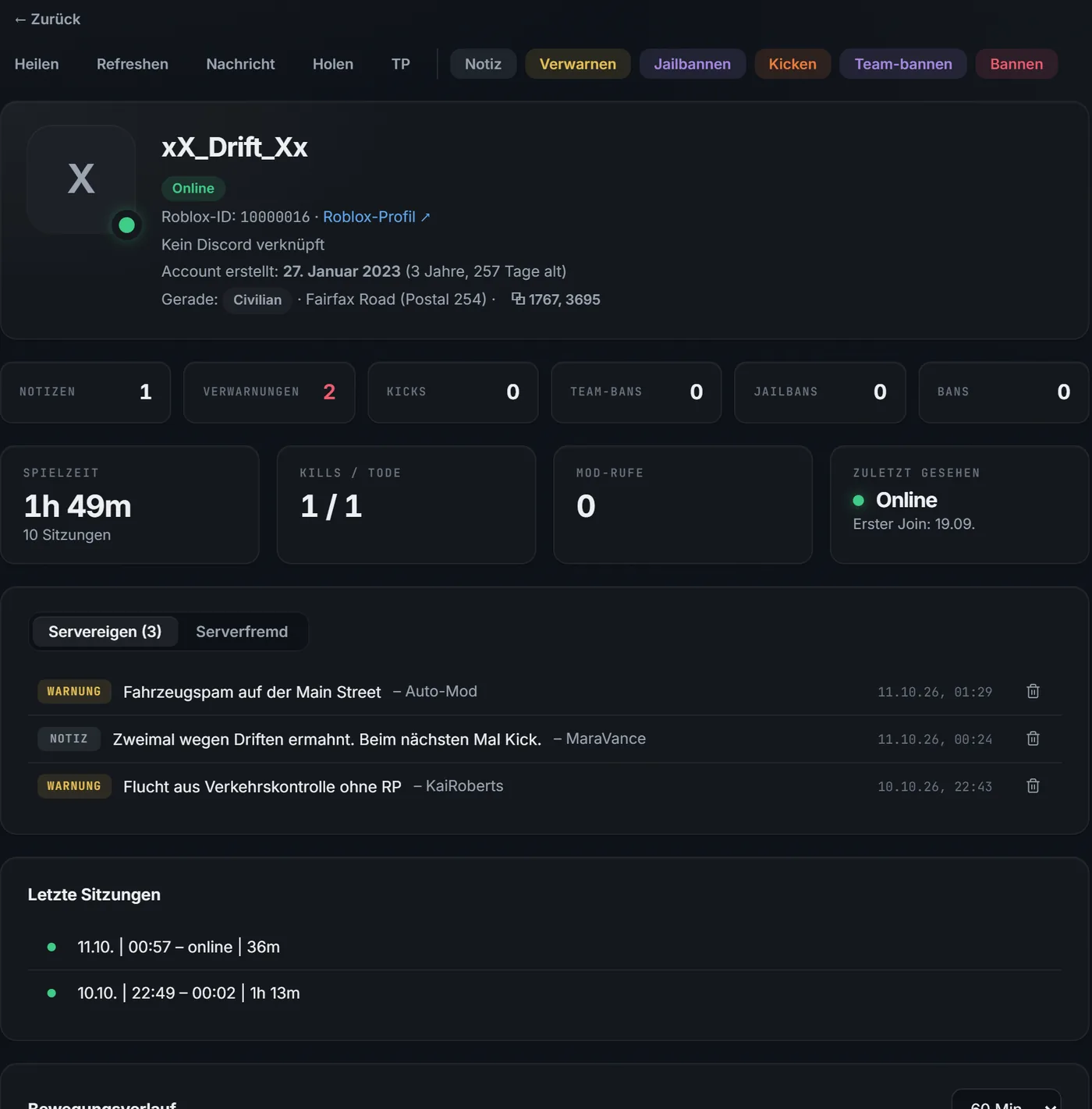This screenshot has height=1109, width=1092.
Task: Click the Civilian team badge
Action: [x=257, y=300]
